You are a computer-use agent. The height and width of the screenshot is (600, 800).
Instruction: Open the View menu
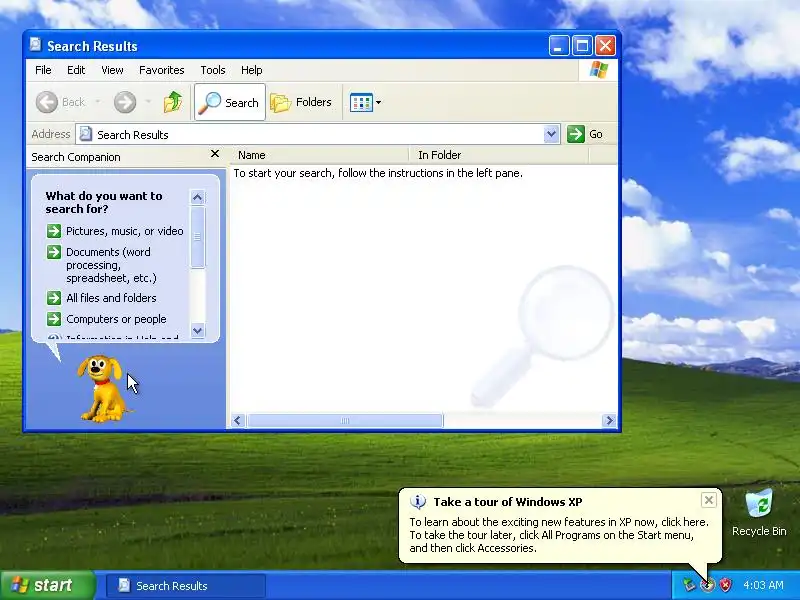point(112,70)
